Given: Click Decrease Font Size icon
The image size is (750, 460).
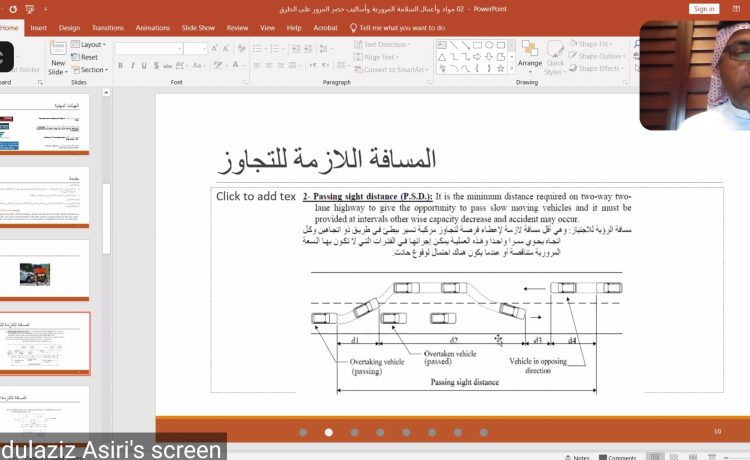Looking at the screenshot, I should pos(226,48).
